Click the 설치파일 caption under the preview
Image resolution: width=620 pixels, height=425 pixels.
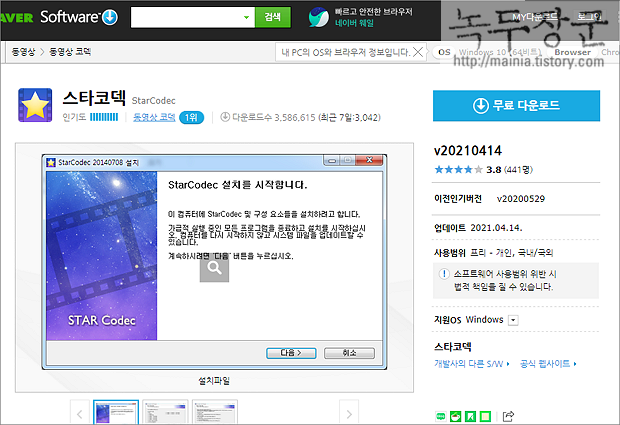(x=214, y=381)
